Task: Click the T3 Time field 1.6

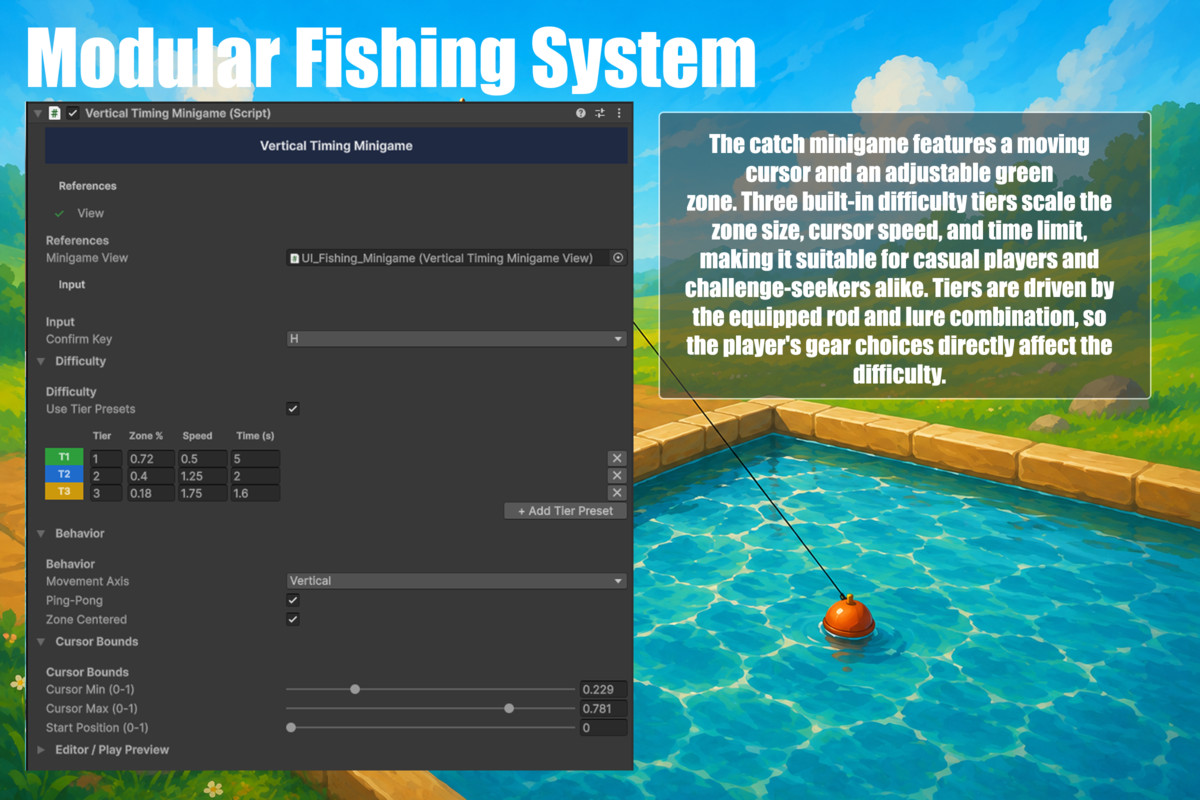Action: click(x=256, y=492)
